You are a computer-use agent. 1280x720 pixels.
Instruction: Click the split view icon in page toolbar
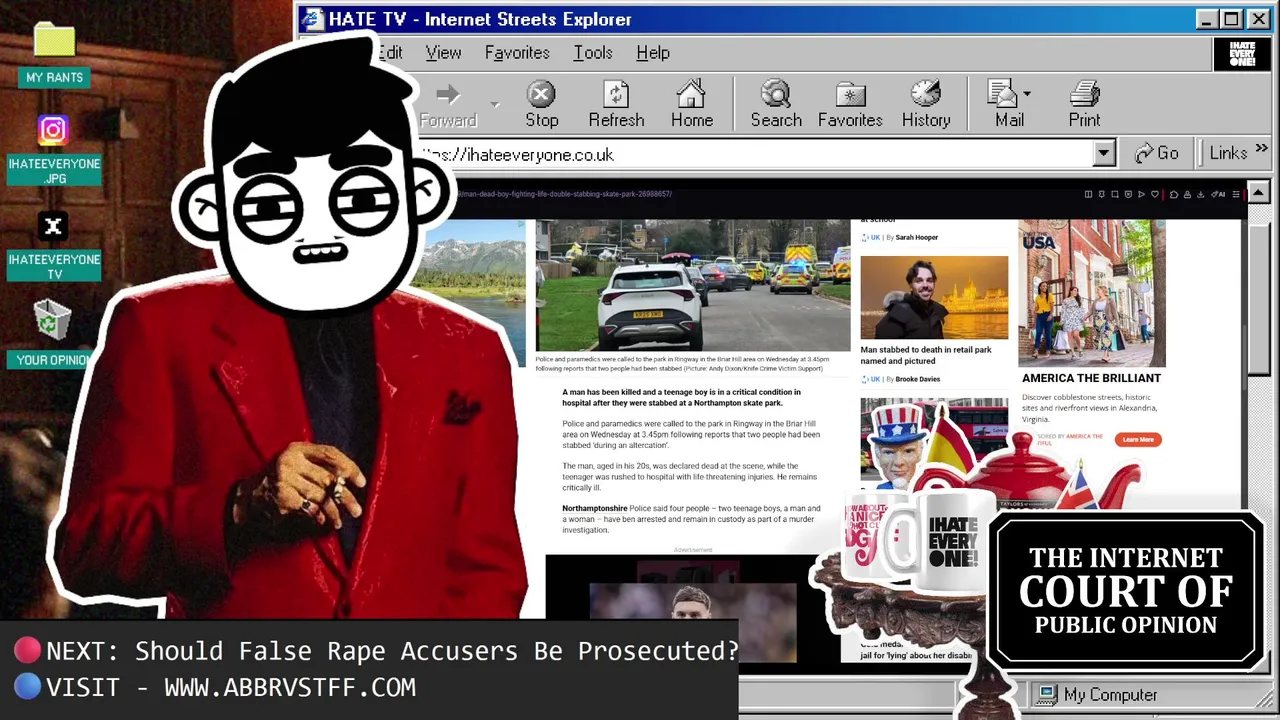1088,194
